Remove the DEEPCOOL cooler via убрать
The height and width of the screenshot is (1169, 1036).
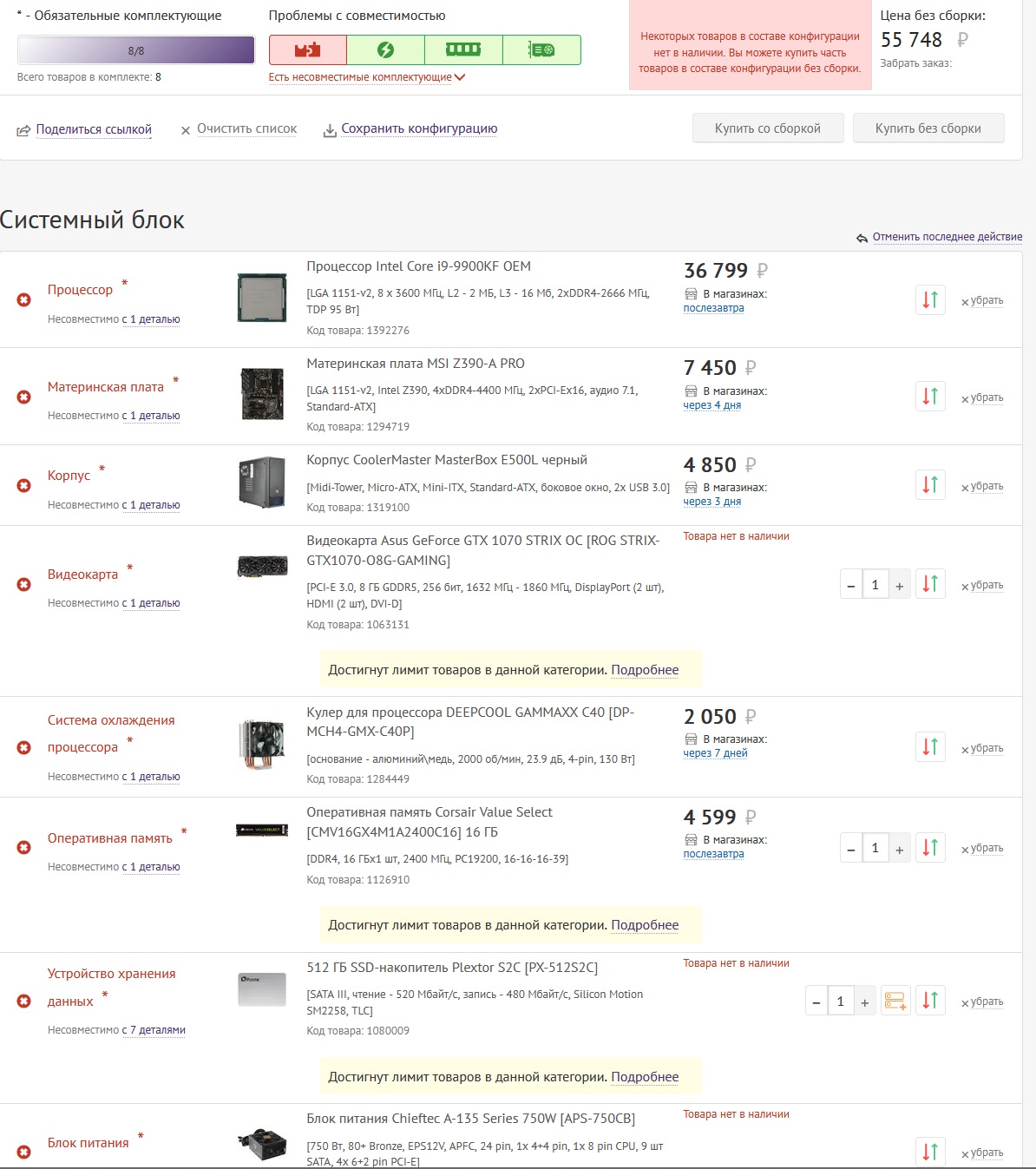[986, 748]
